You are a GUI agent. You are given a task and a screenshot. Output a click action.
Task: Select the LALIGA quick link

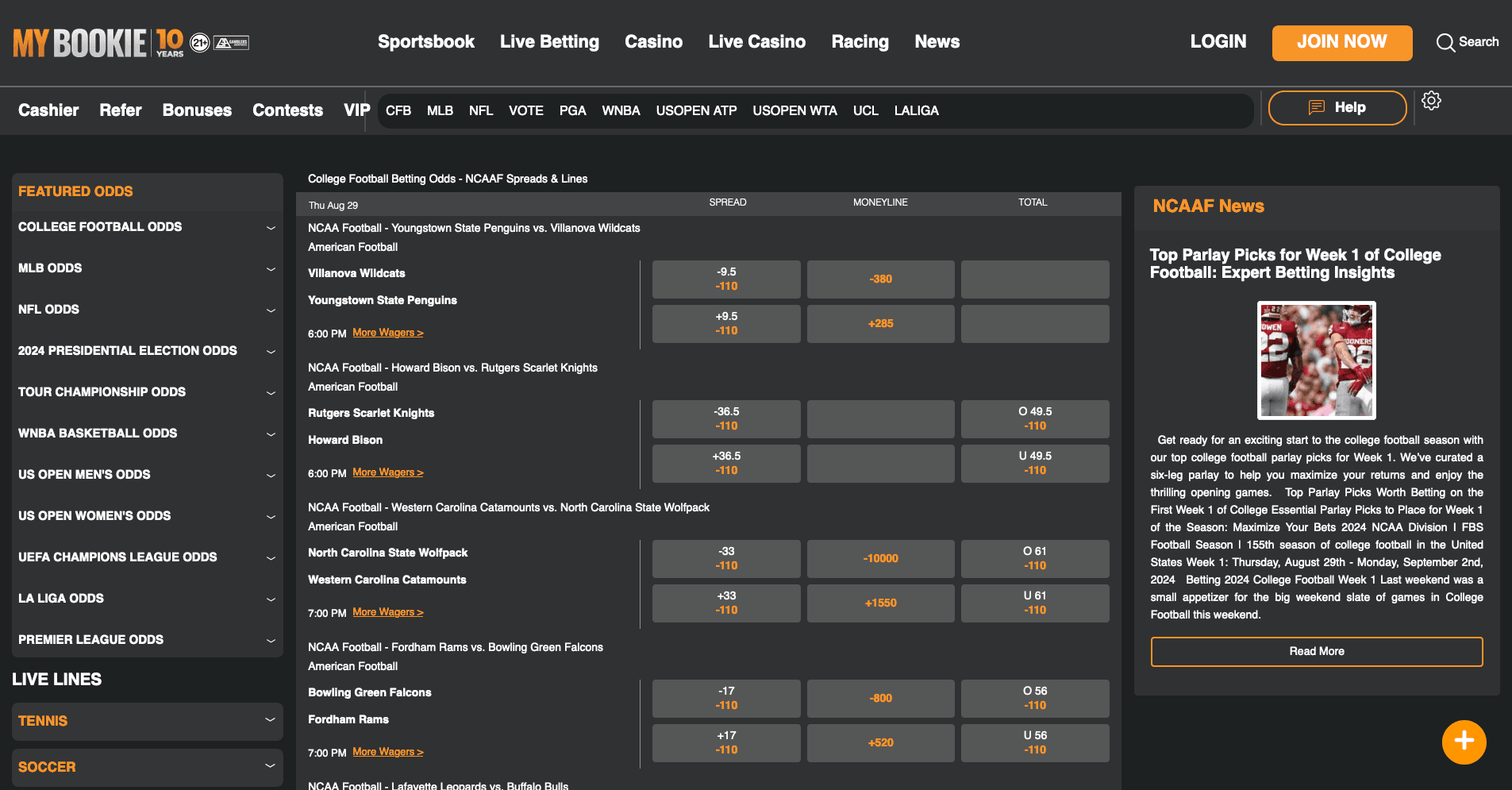[x=916, y=111]
